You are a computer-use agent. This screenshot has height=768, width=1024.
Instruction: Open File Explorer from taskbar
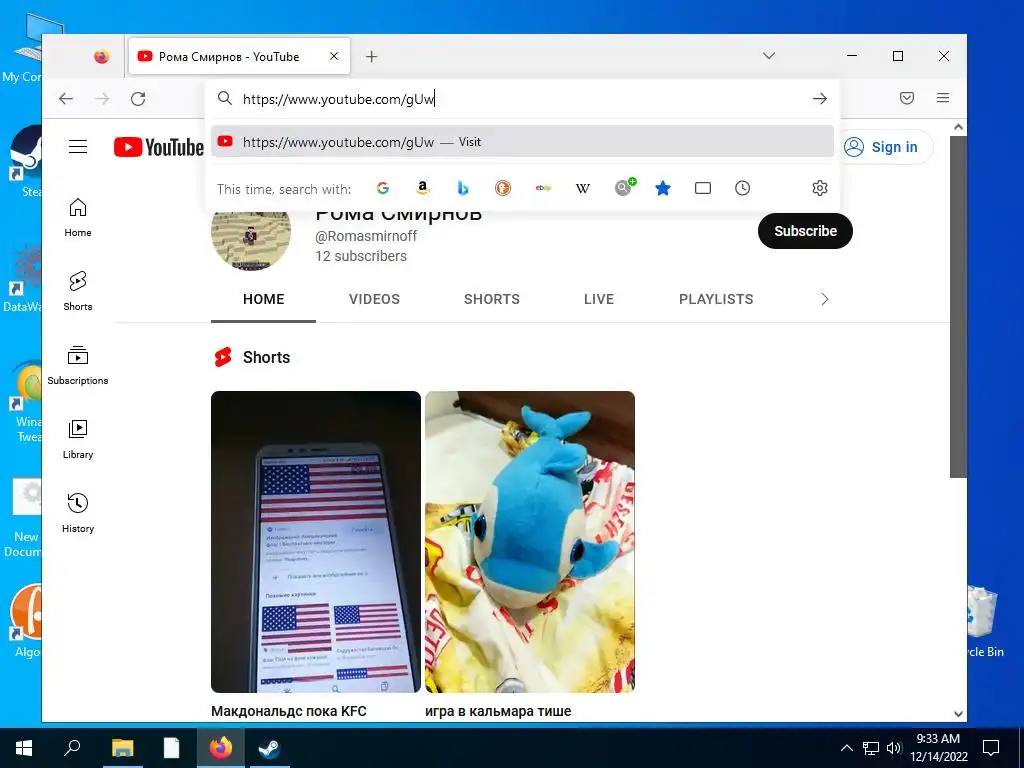click(122, 748)
